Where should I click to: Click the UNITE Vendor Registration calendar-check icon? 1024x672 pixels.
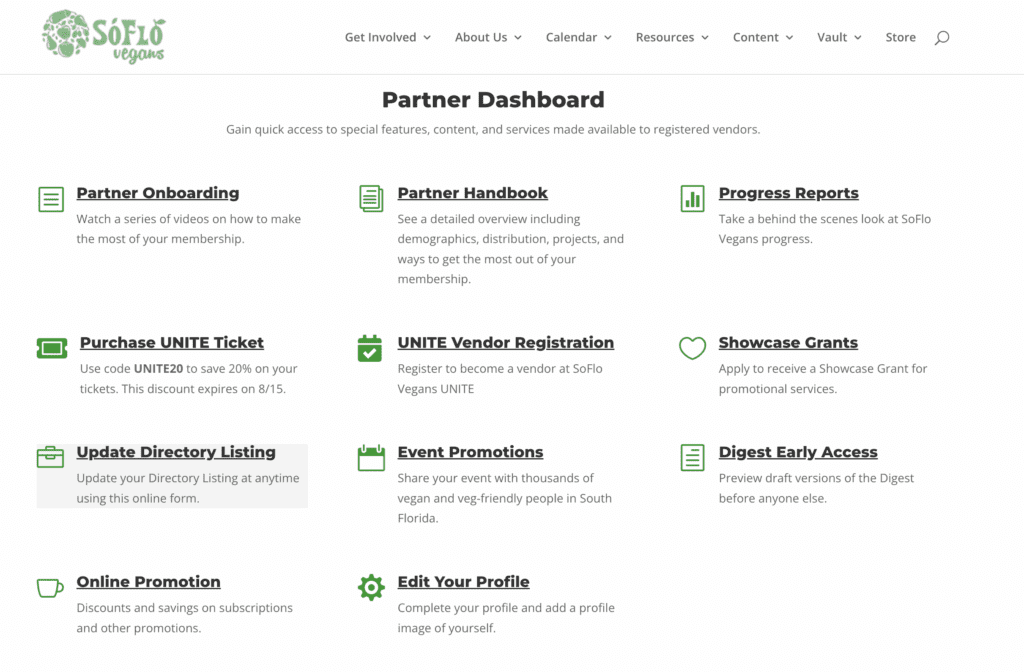point(370,348)
